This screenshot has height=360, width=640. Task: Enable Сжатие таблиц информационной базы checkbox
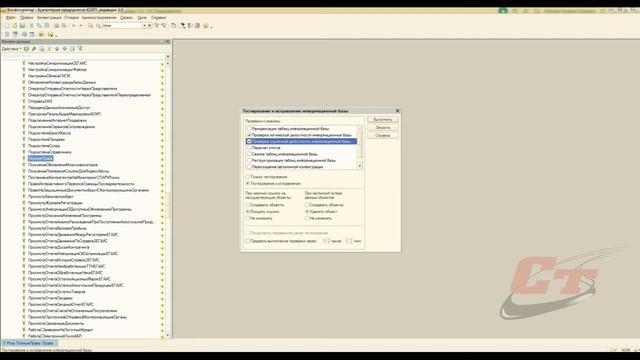pos(249,154)
